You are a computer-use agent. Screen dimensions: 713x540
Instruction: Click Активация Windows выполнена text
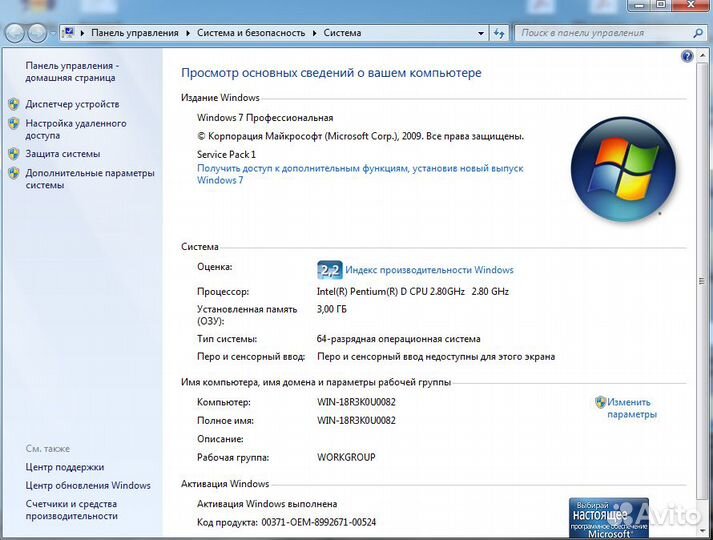[267, 504]
